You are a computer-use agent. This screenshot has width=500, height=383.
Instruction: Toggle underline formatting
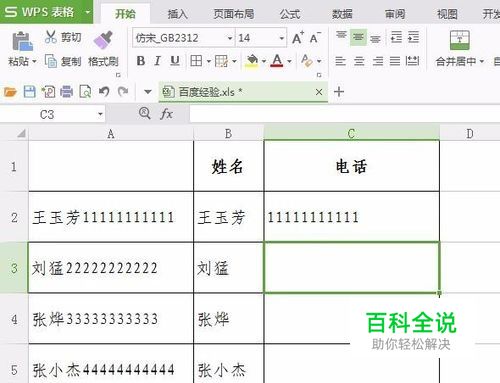click(175, 61)
